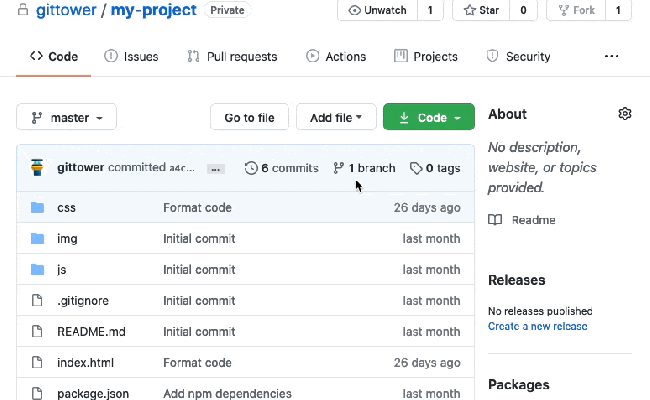Star this repository
This screenshot has height=400, width=650.
pyautogui.click(x=481, y=10)
